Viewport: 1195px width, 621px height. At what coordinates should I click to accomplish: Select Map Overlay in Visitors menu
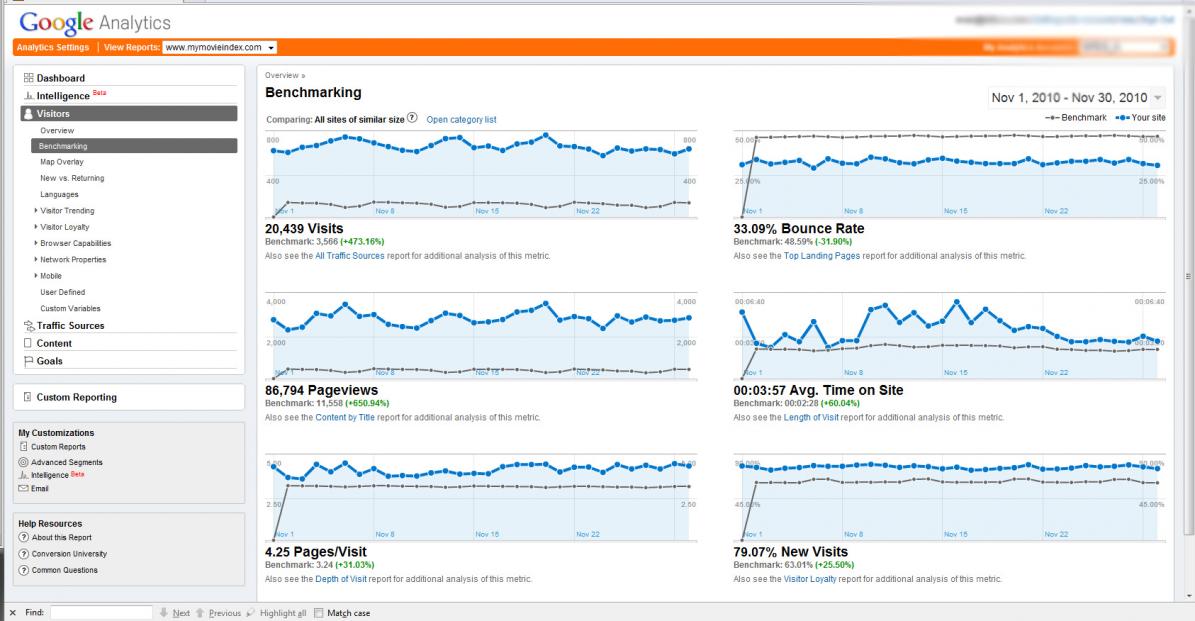tap(62, 162)
